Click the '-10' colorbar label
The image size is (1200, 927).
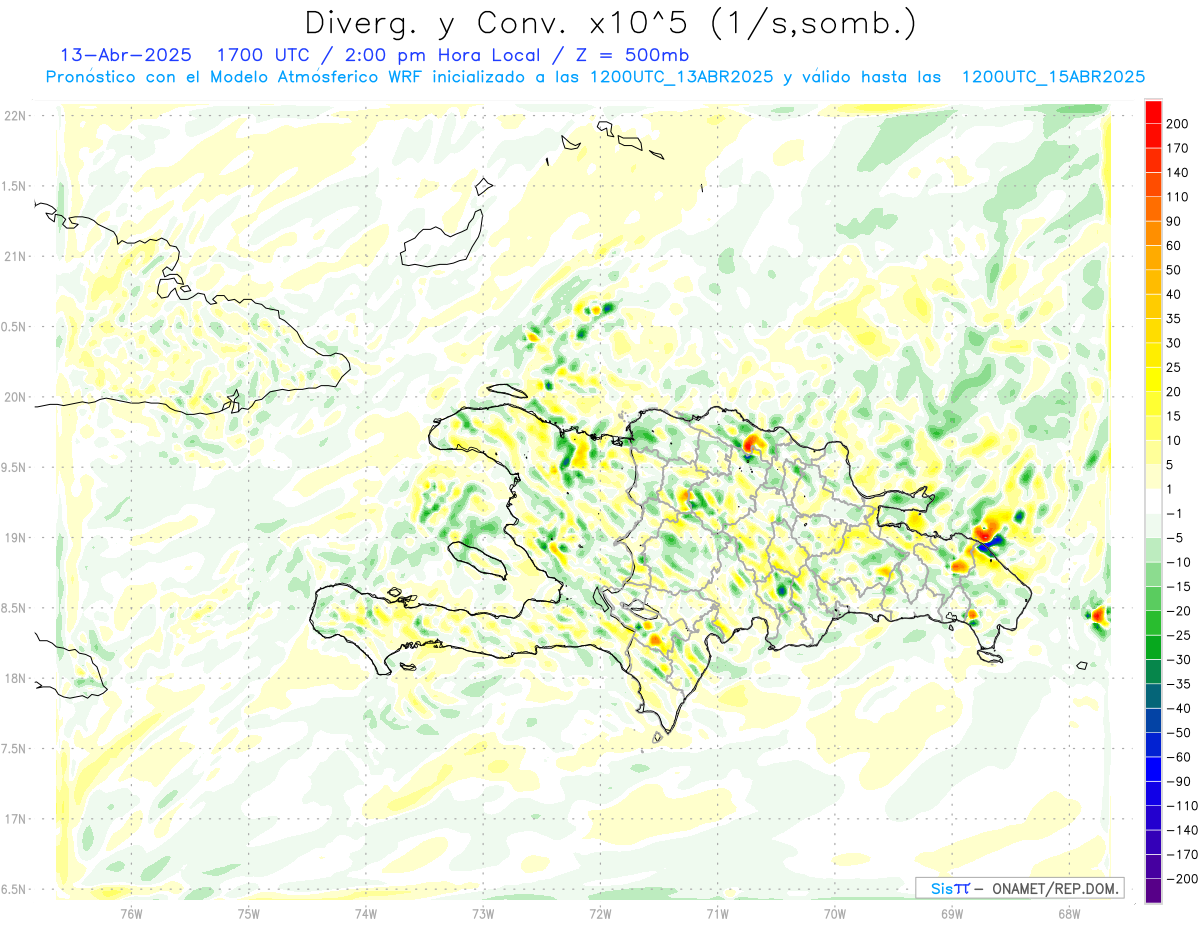coord(1179,562)
